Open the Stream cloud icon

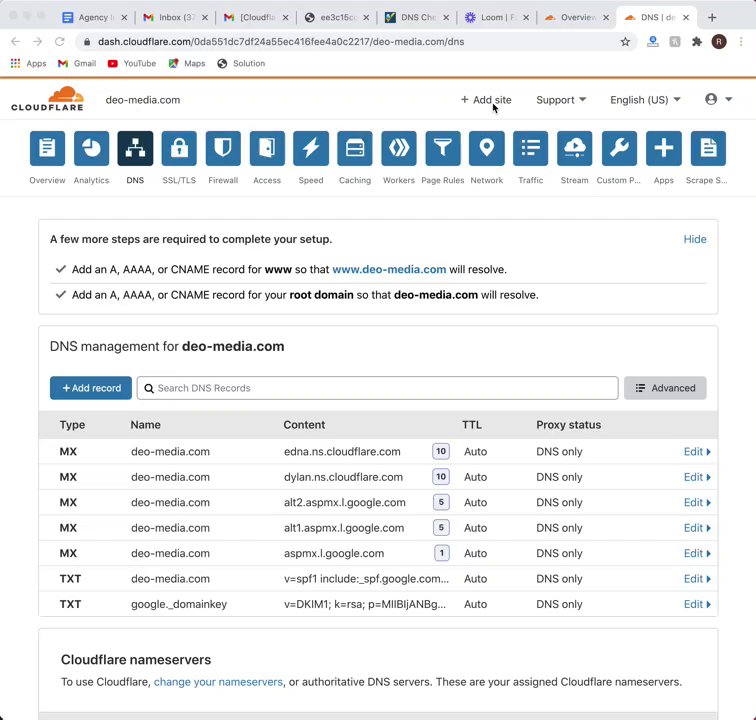point(575,148)
